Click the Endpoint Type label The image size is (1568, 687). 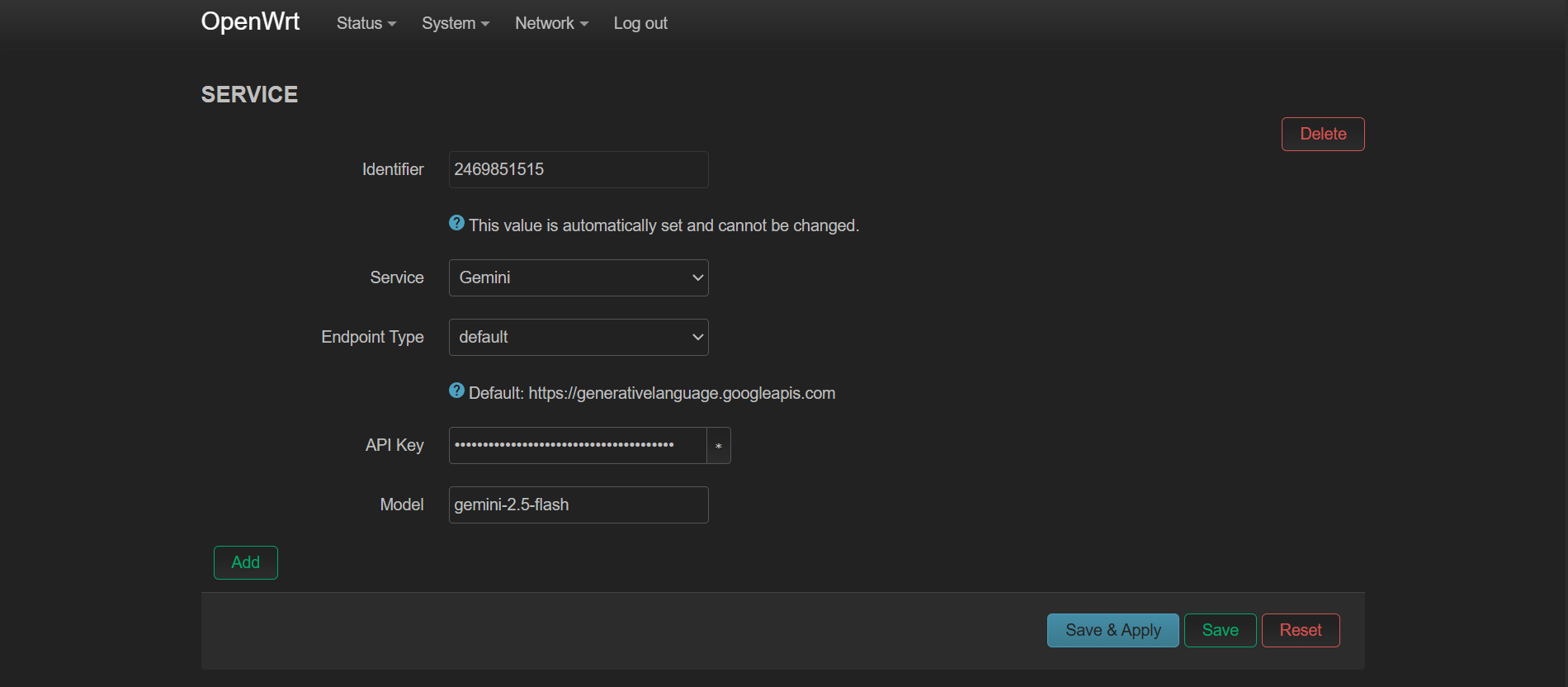pyautogui.click(x=372, y=338)
